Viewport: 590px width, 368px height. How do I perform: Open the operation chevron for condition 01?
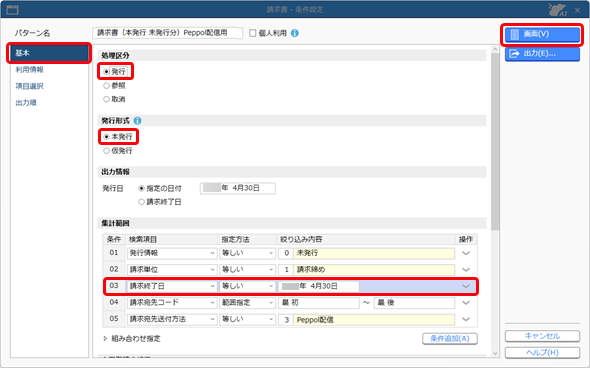pyautogui.click(x=466, y=253)
